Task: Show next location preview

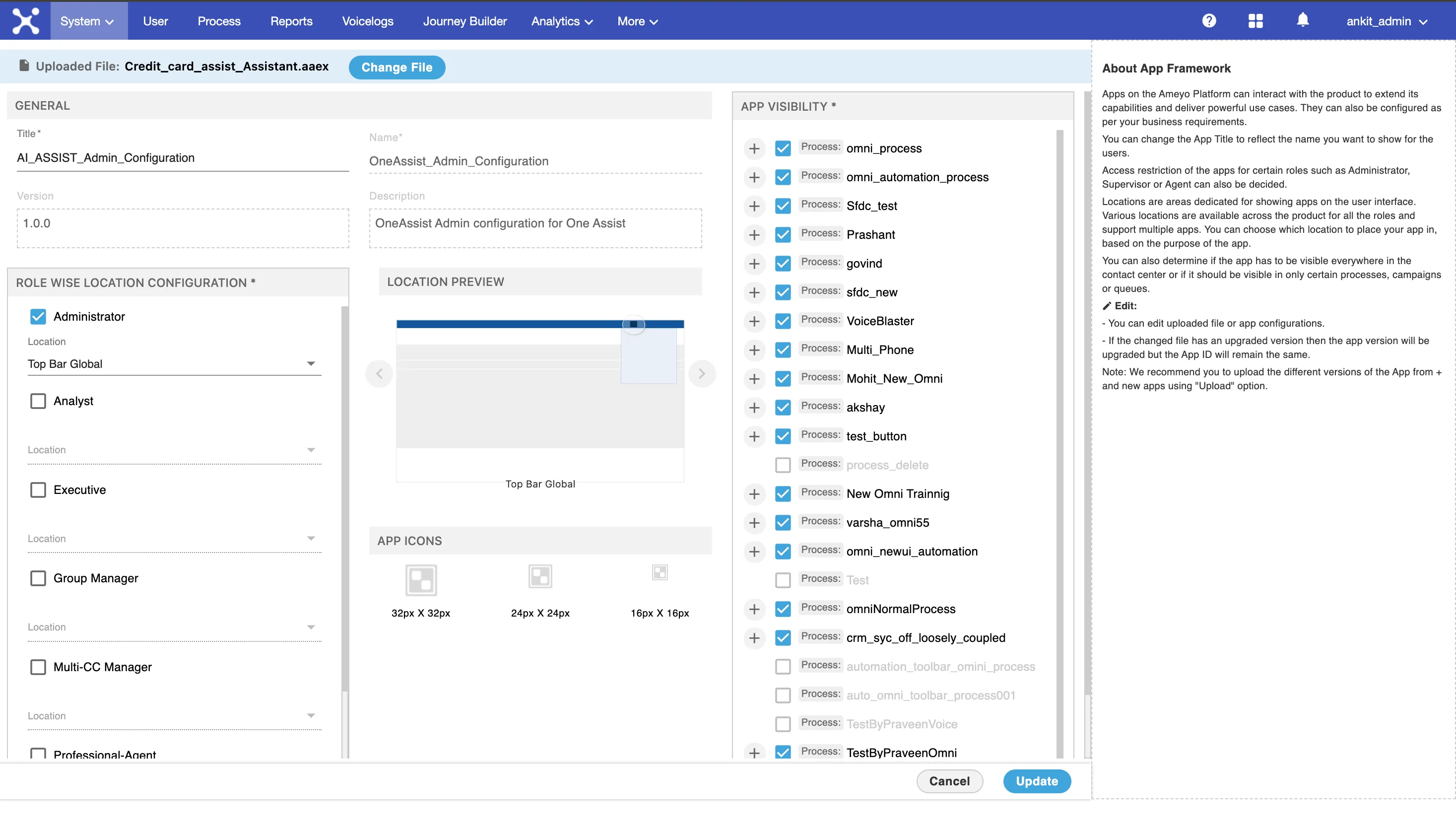Action: pyautogui.click(x=701, y=374)
